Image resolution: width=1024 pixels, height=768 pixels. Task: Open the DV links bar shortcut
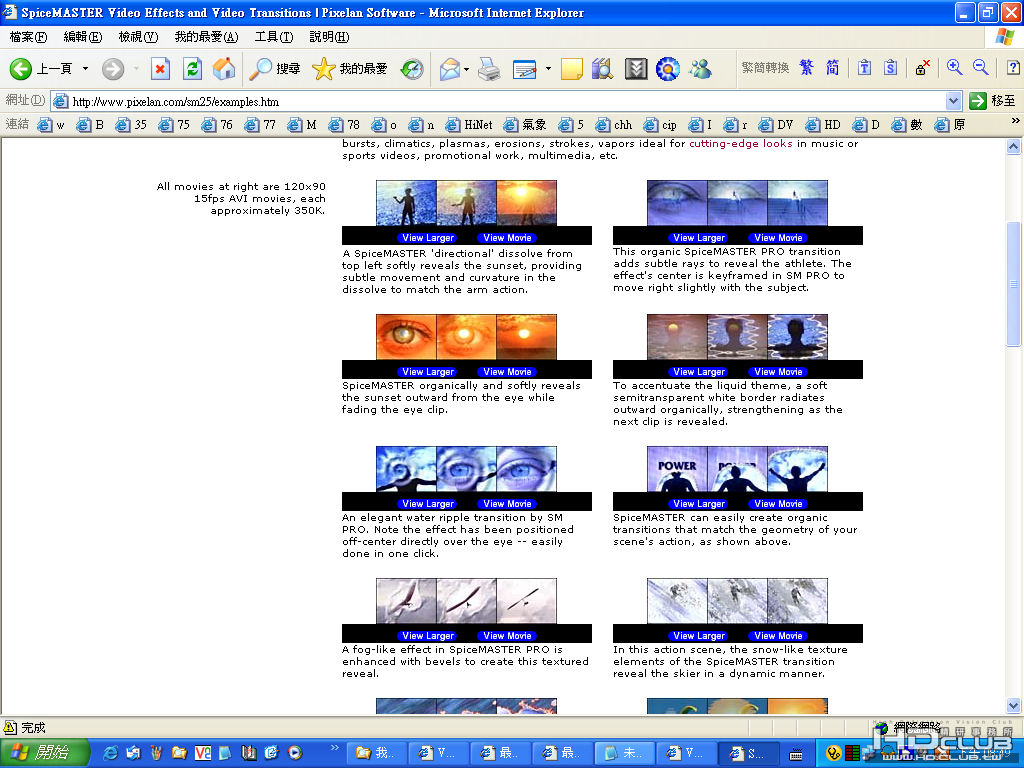pos(776,124)
